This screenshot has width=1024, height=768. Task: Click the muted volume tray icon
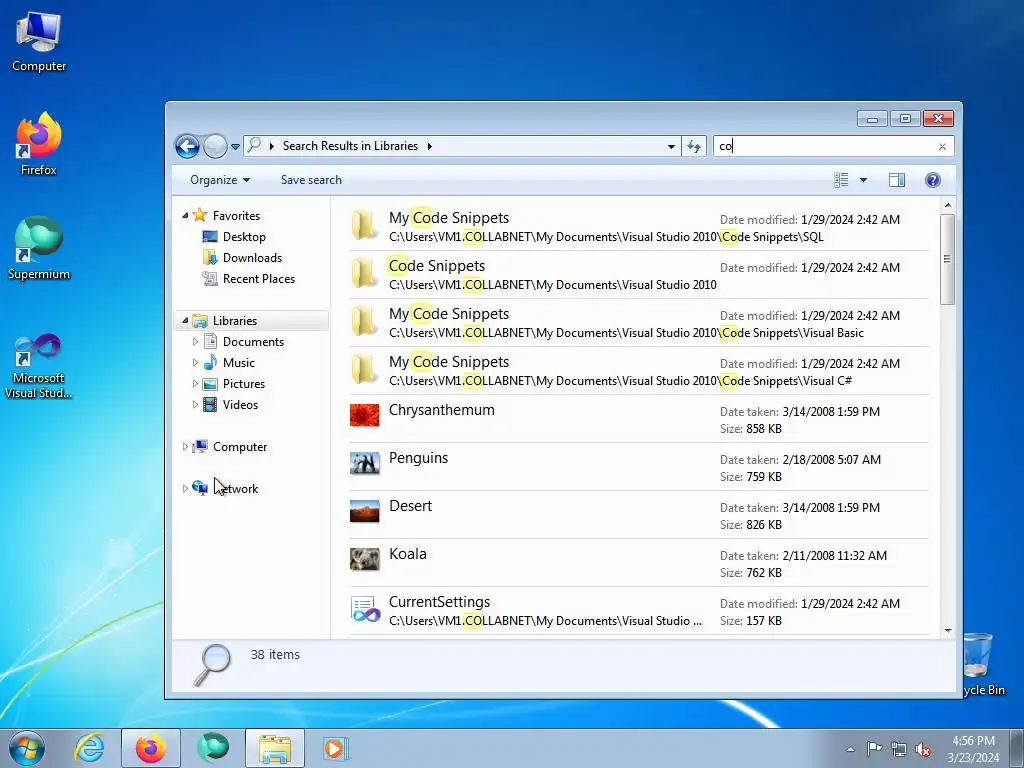pyautogui.click(x=923, y=749)
